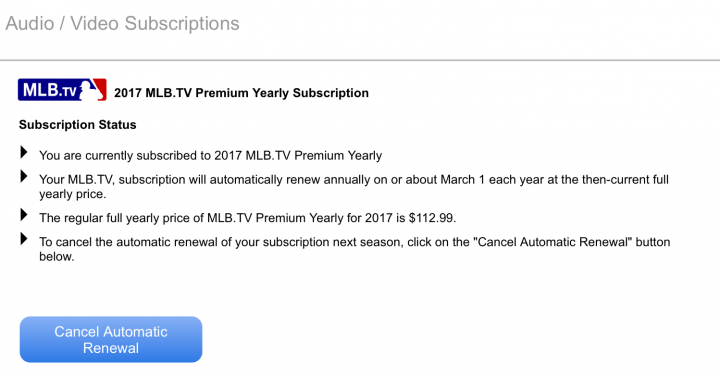
Task: Click the arrow bullet beside 'automatically renew annually' line
Action: (24, 176)
